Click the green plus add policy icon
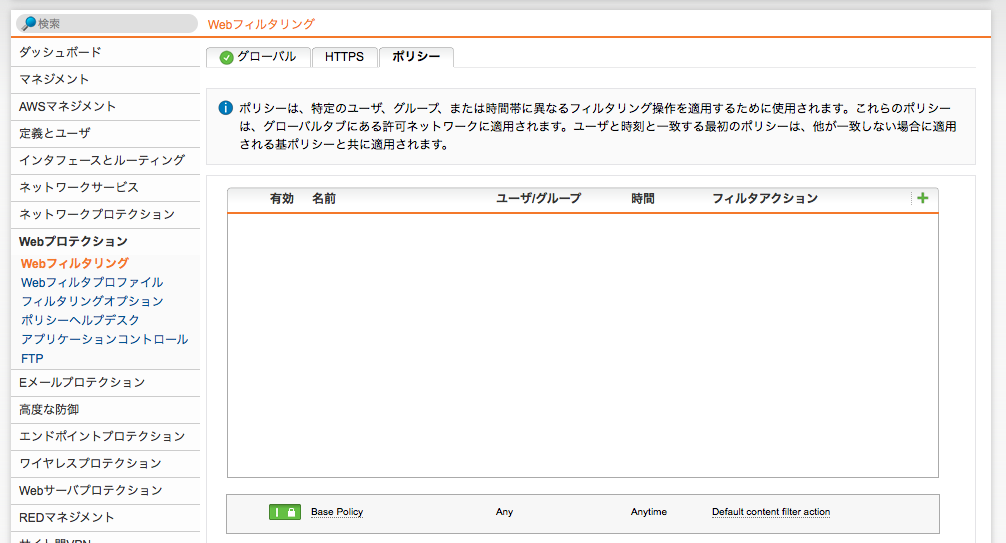The width and height of the screenshot is (1006, 543). pos(922,198)
